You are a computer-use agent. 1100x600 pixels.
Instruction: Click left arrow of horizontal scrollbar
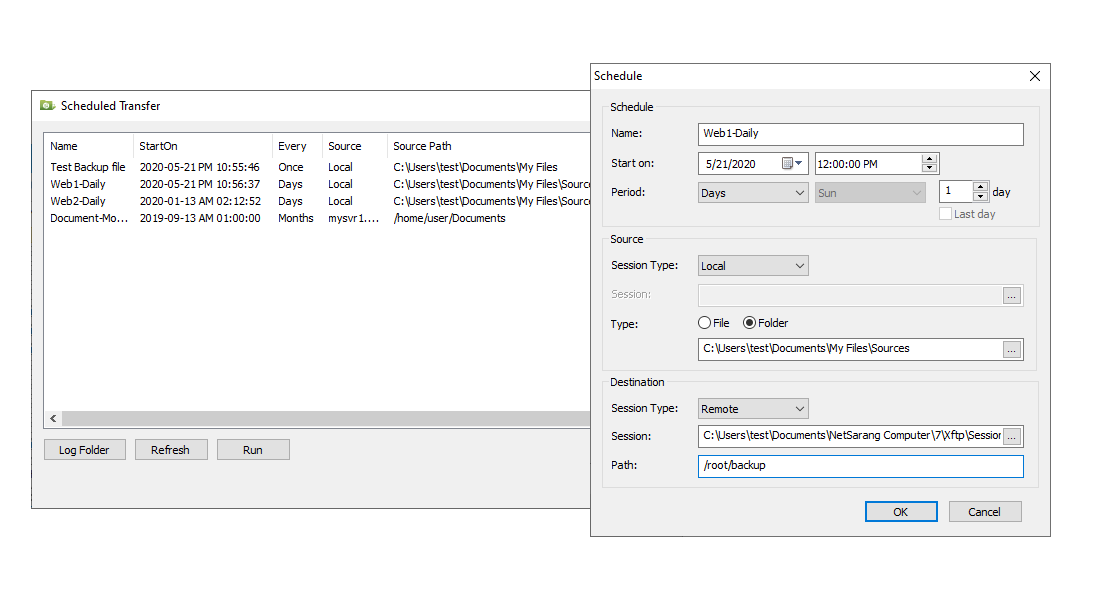53,418
